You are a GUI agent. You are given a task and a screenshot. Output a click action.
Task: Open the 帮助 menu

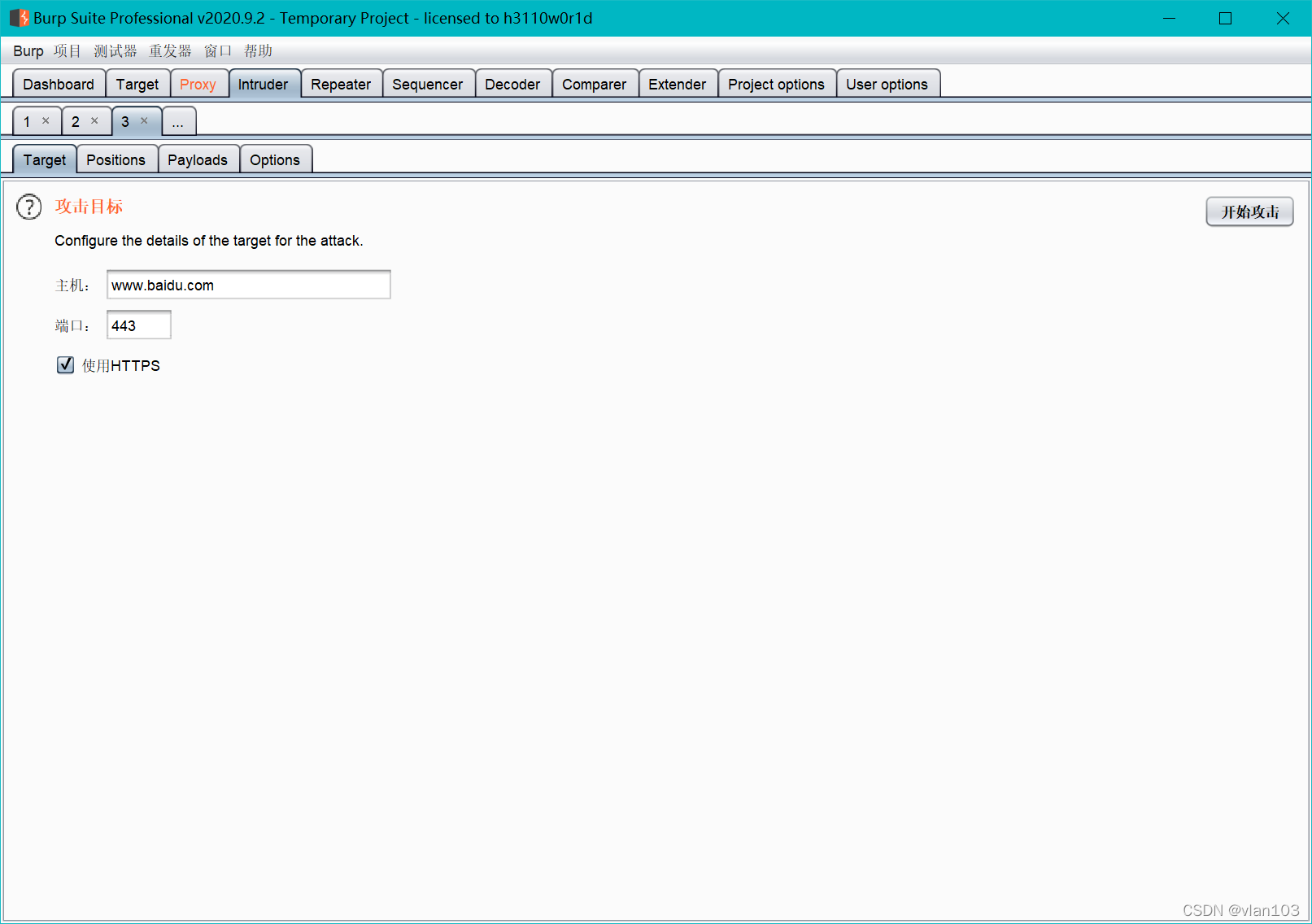[x=259, y=51]
